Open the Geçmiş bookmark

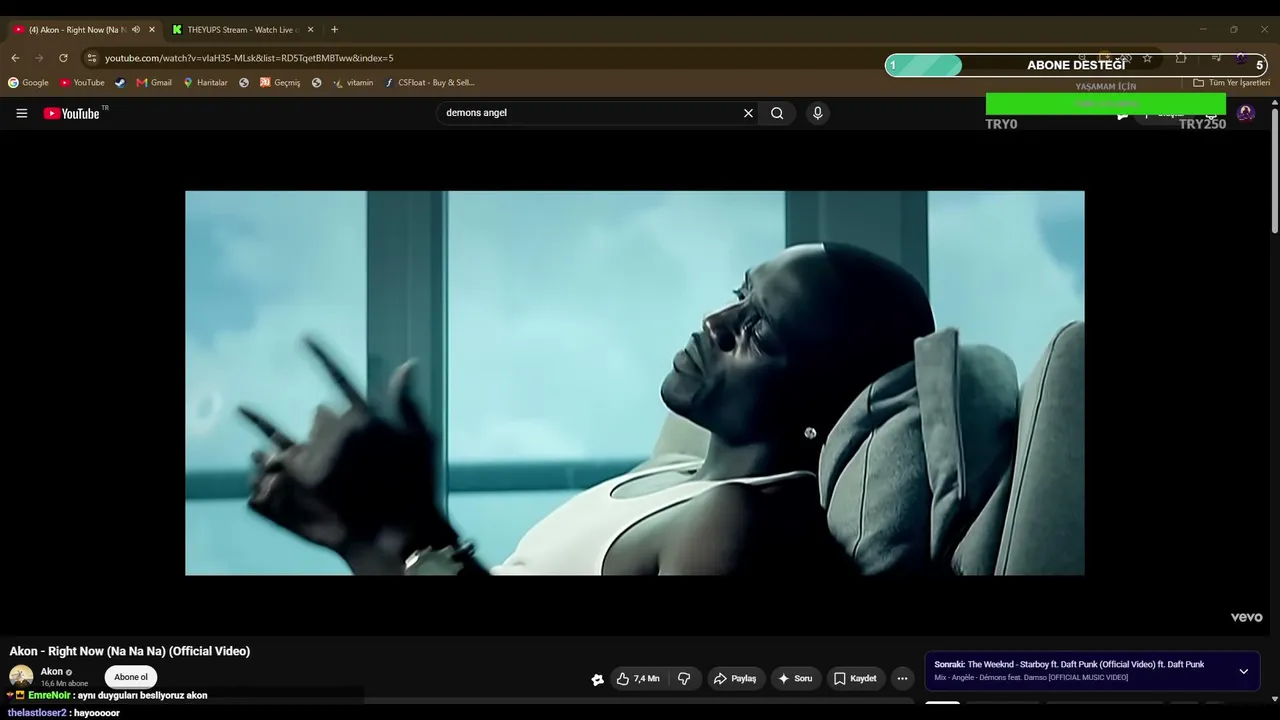pyautogui.click(x=280, y=83)
